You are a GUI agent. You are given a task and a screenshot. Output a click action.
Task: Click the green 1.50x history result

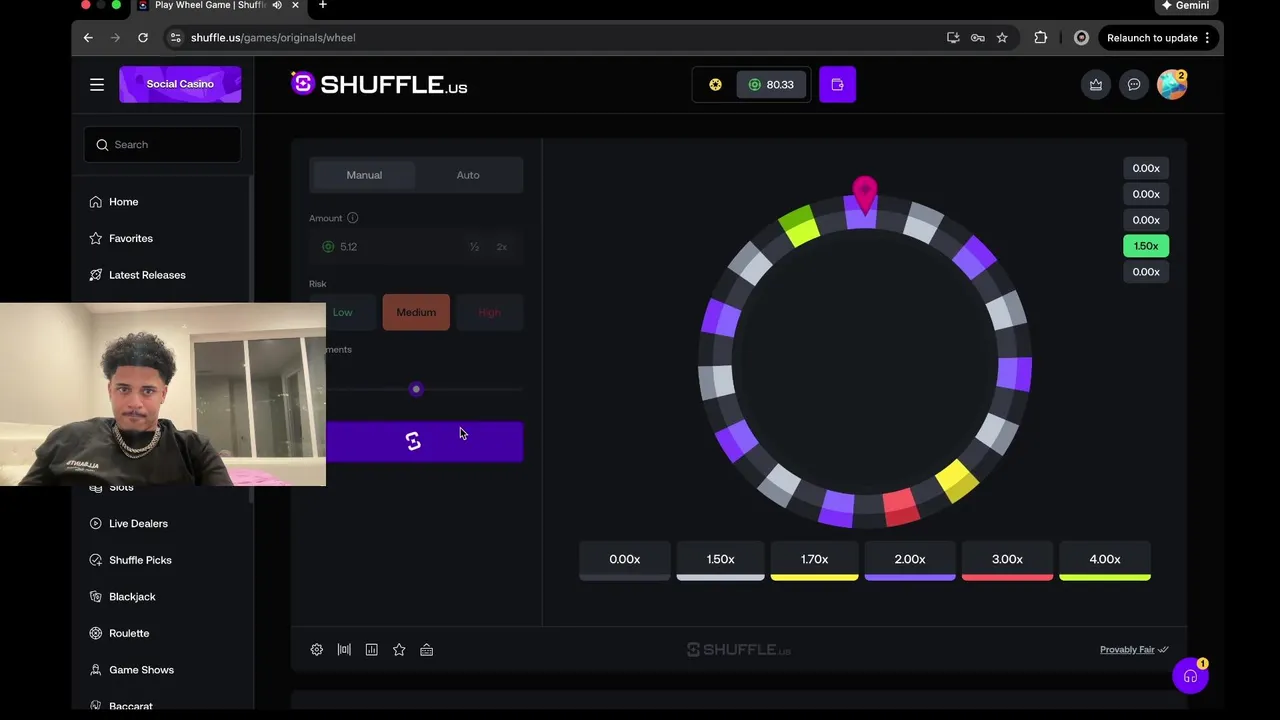coord(1146,246)
